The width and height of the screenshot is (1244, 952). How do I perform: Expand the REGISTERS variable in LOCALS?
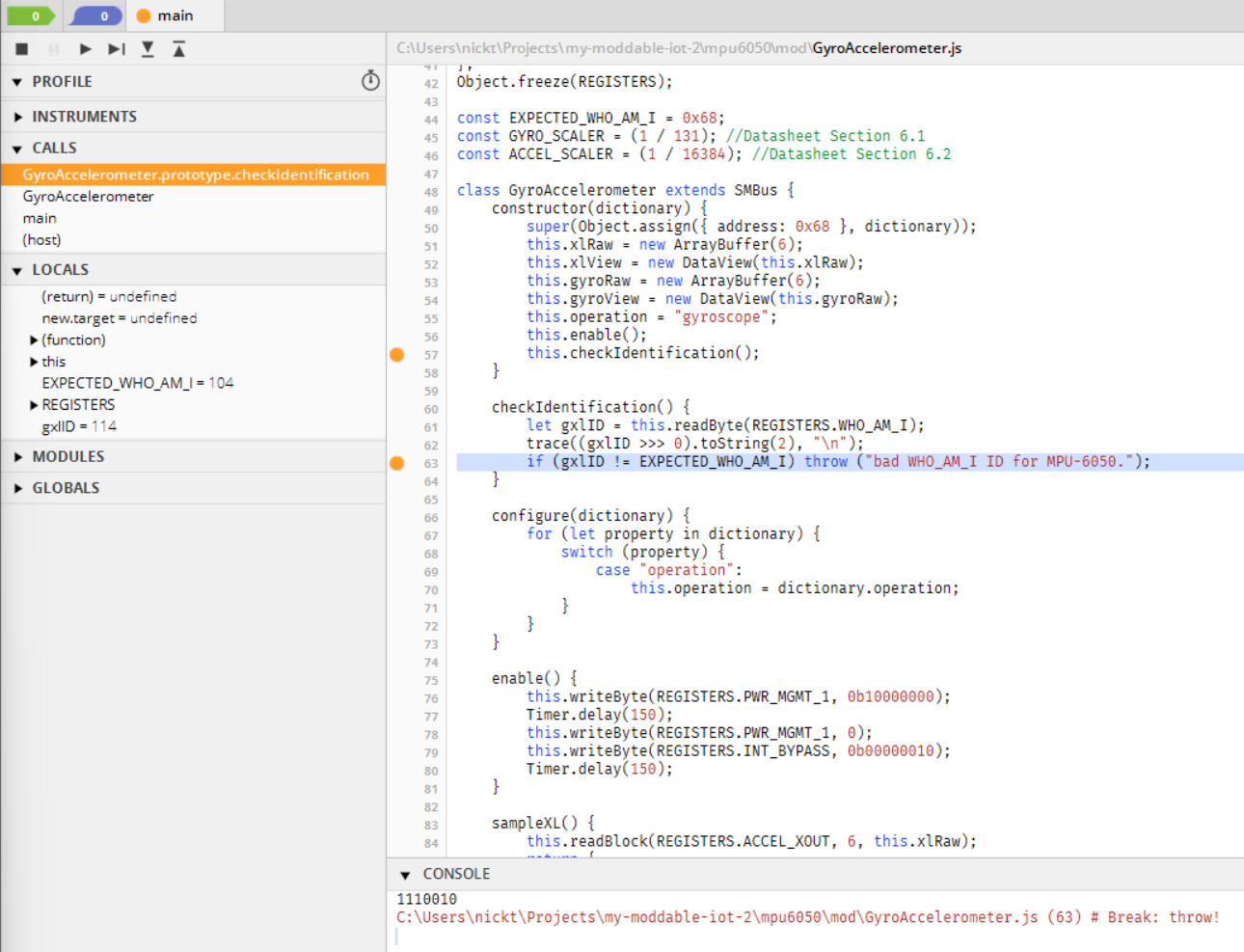click(x=35, y=404)
